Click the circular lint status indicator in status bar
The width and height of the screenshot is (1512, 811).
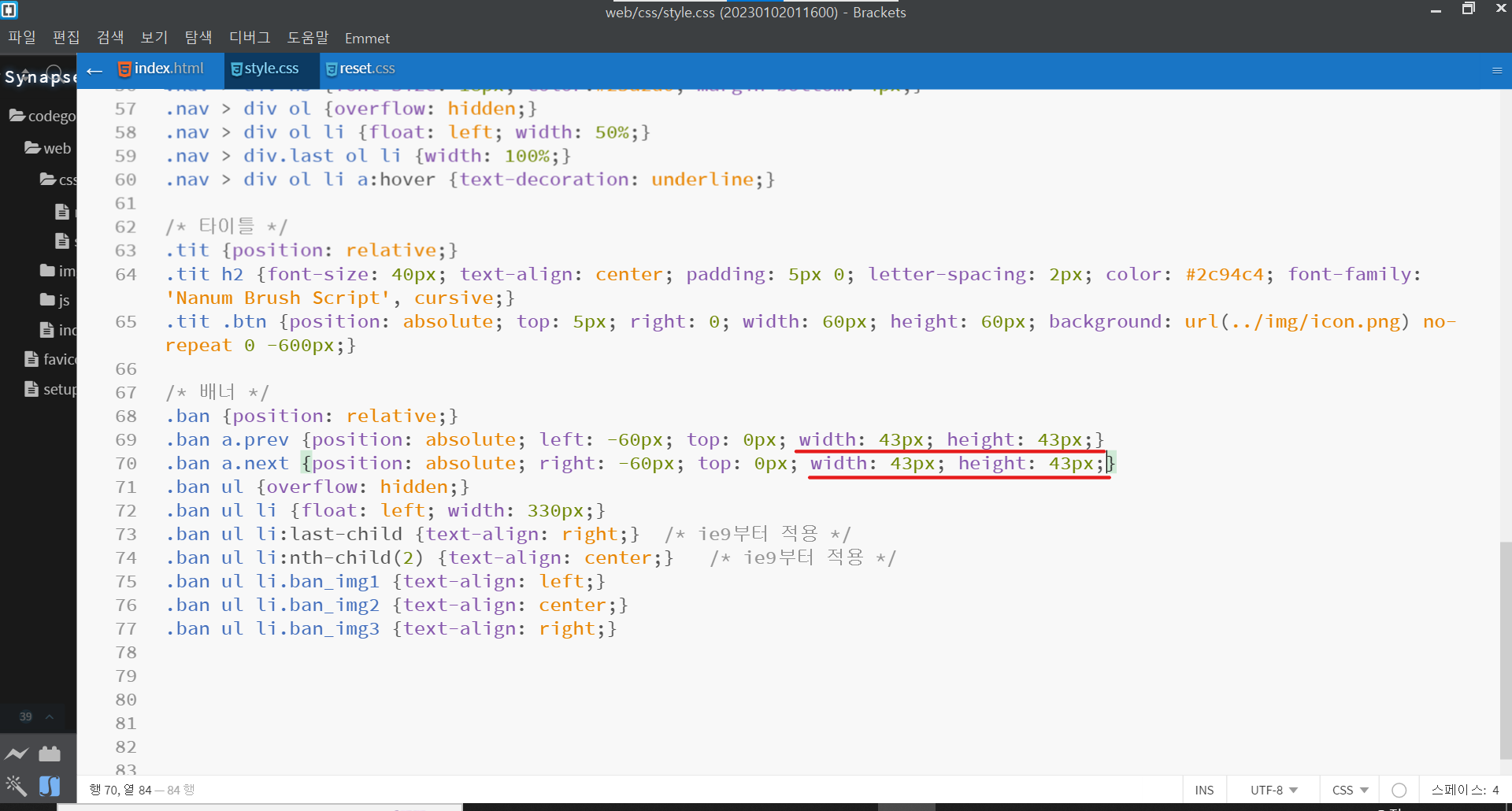1399,790
